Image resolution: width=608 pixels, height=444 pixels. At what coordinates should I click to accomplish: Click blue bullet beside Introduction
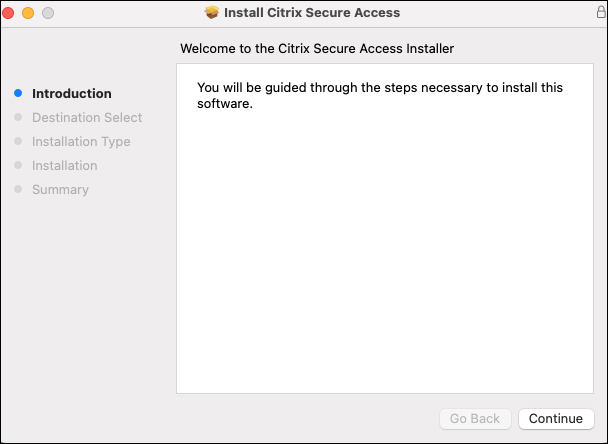click(18, 93)
